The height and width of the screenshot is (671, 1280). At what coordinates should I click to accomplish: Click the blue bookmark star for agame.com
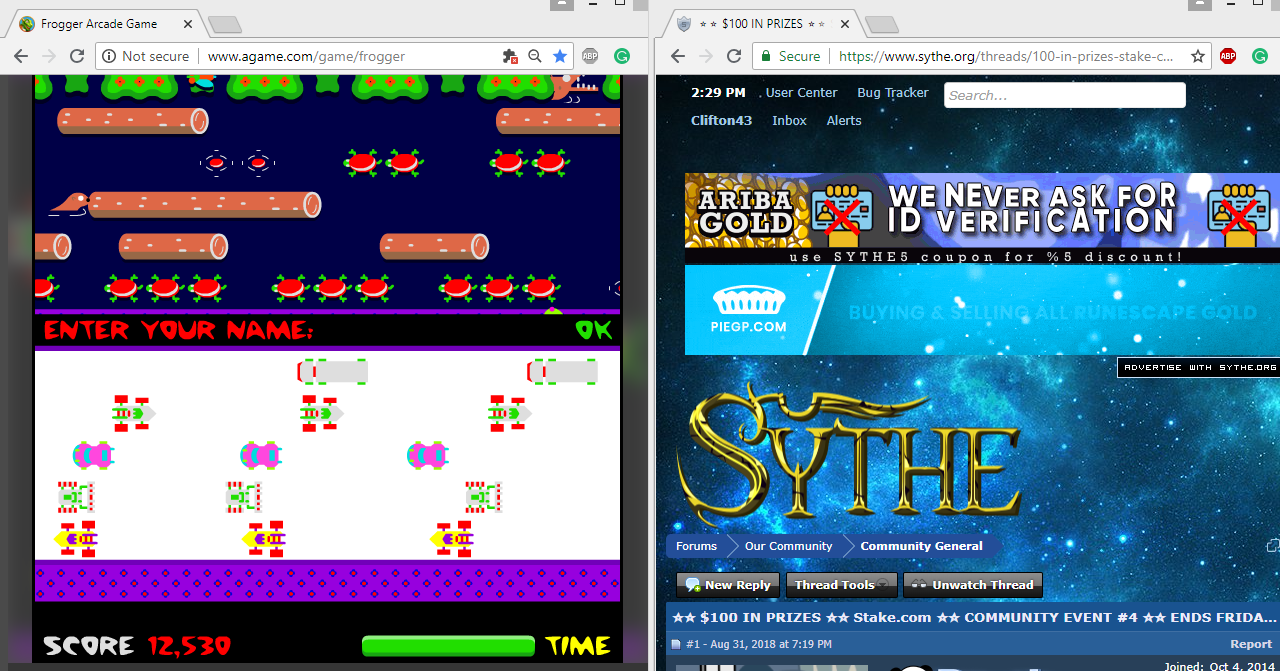560,57
